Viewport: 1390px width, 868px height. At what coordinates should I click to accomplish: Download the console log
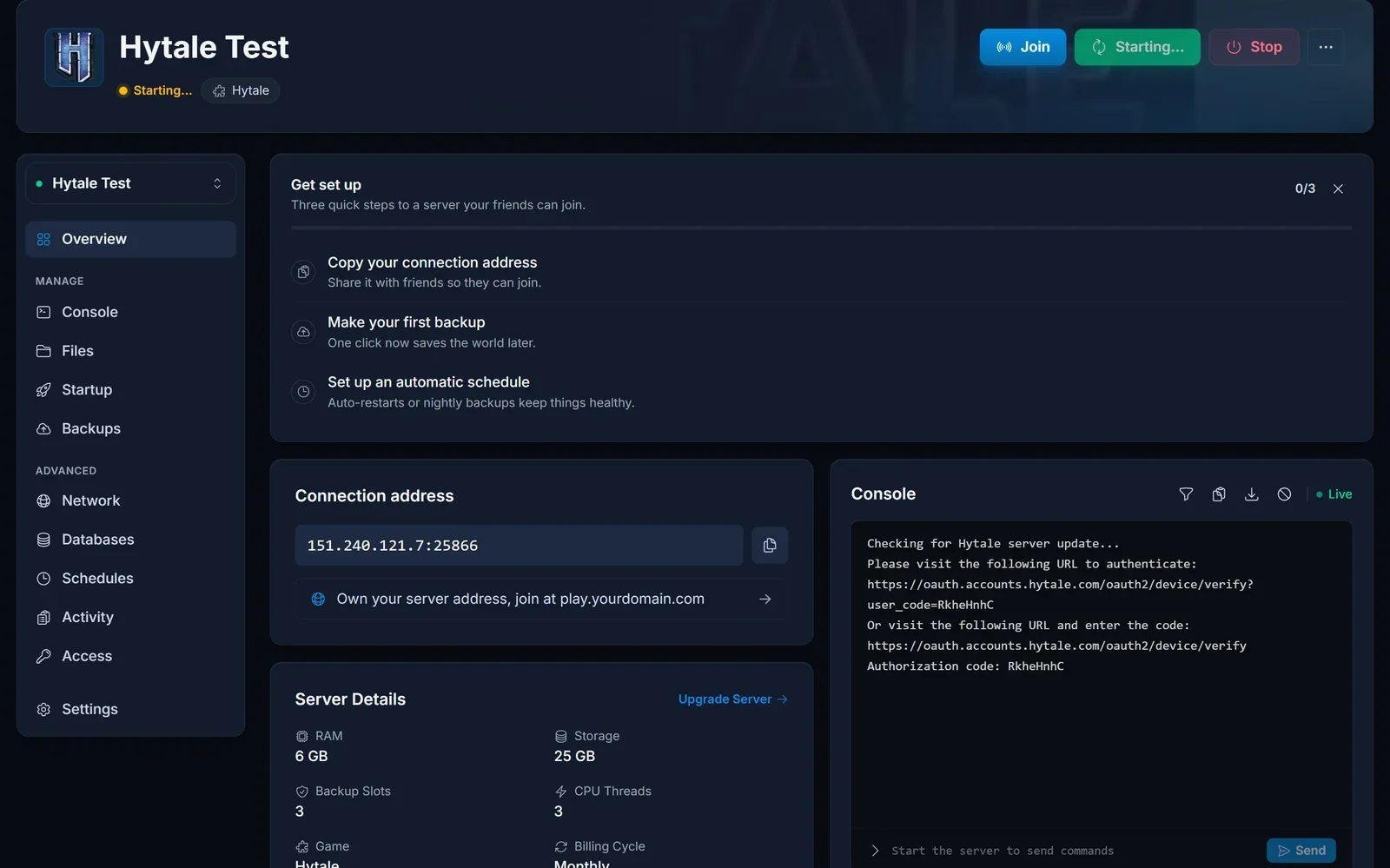pyautogui.click(x=1251, y=494)
